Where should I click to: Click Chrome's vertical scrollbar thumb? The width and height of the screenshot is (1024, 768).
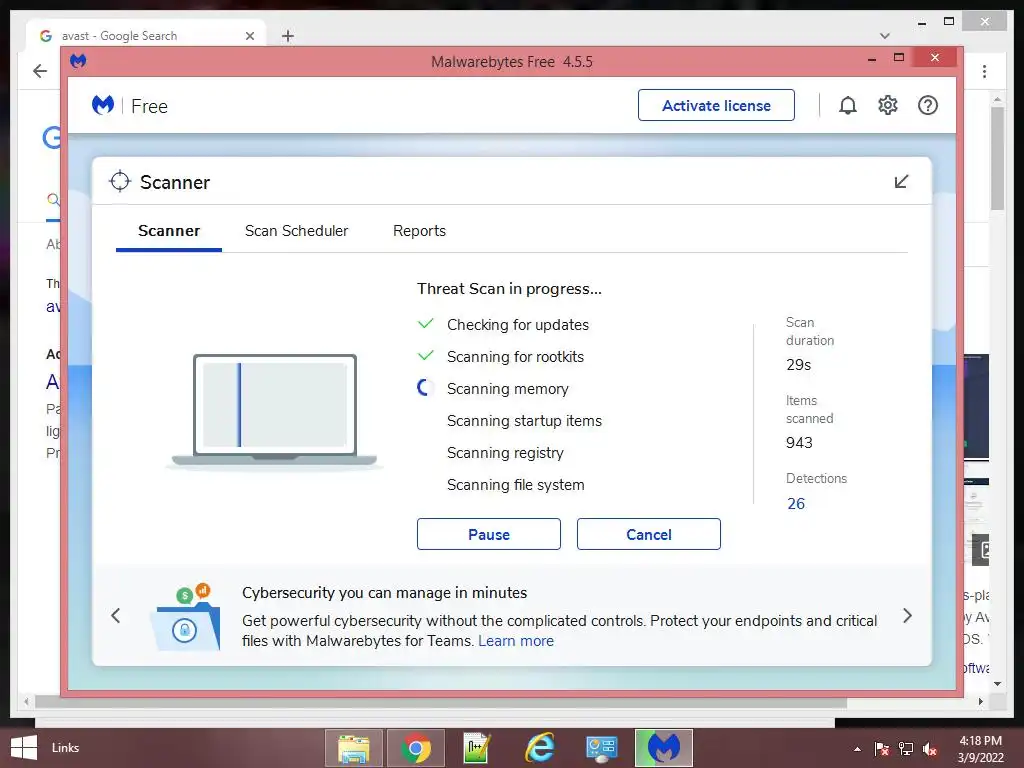(x=997, y=159)
